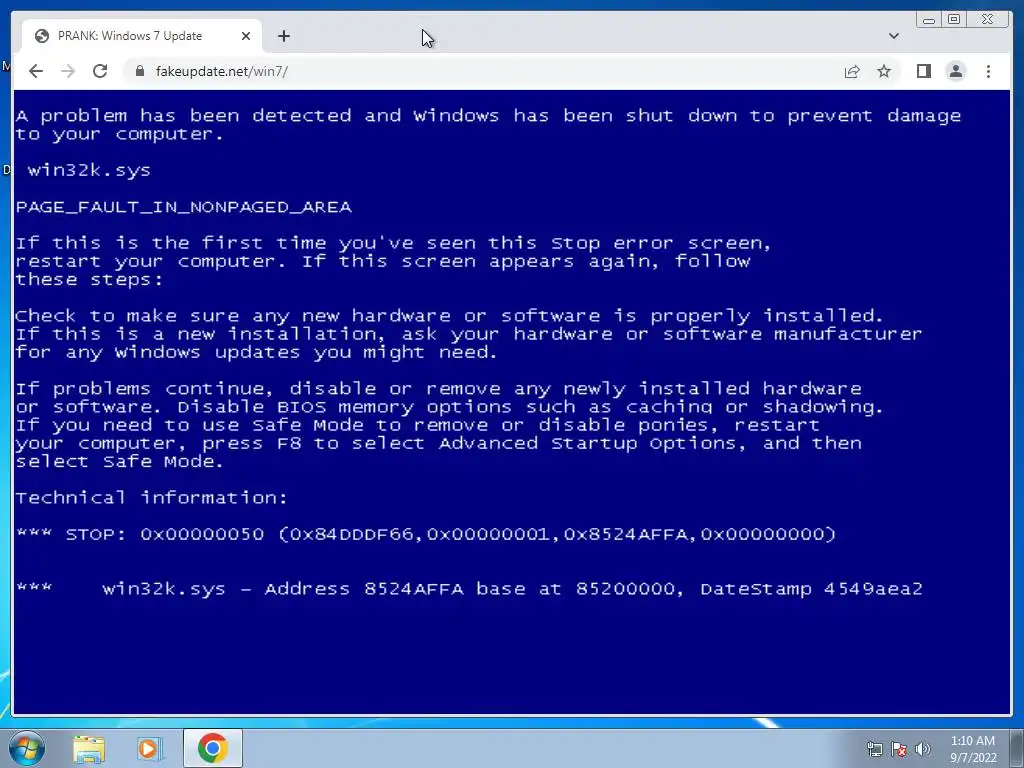Open a new tab with the plus button

click(x=283, y=36)
